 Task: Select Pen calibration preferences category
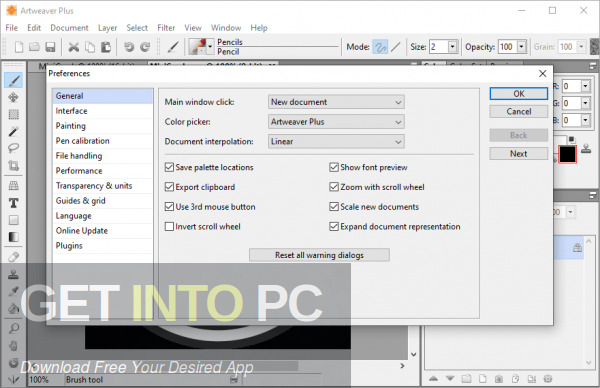pos(103,141)
